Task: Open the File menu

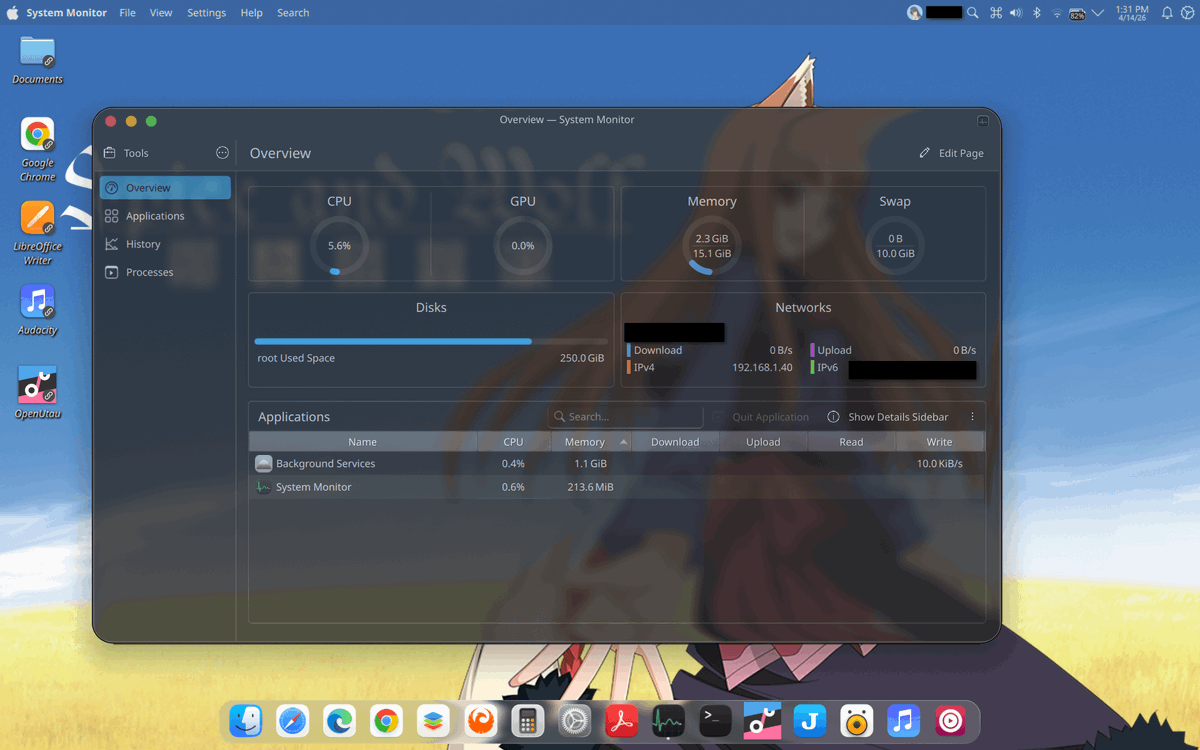Action: pos(128,13)
